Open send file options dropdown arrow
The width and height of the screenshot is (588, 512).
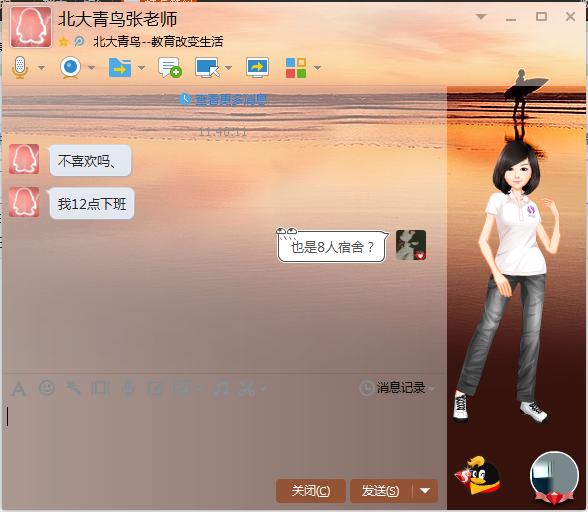tap(141, 68)
